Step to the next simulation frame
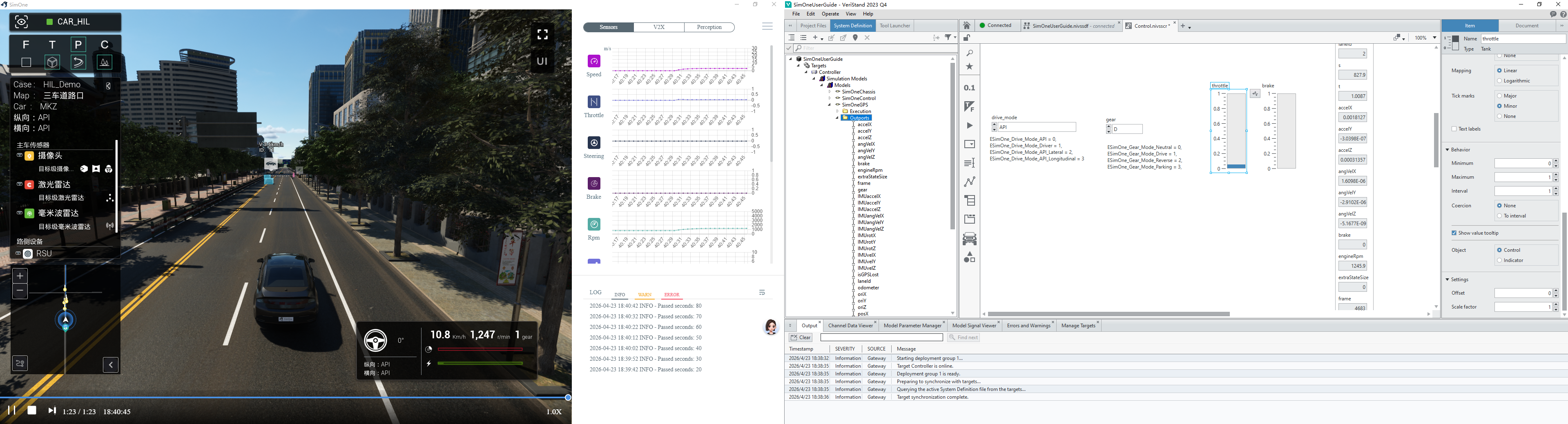Viewport: 1568px width, 424px height. click(52, 411)
